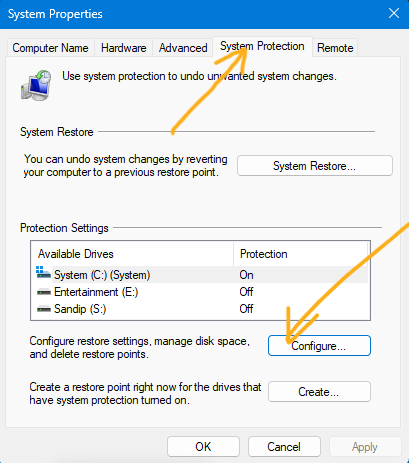Select the System Protection tab

[x=262, y=46]
